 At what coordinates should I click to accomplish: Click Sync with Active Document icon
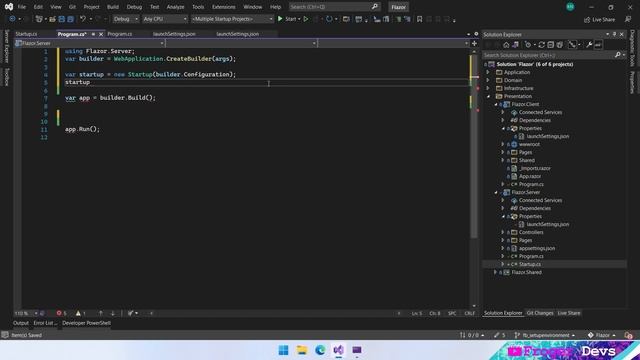(542, 45)
